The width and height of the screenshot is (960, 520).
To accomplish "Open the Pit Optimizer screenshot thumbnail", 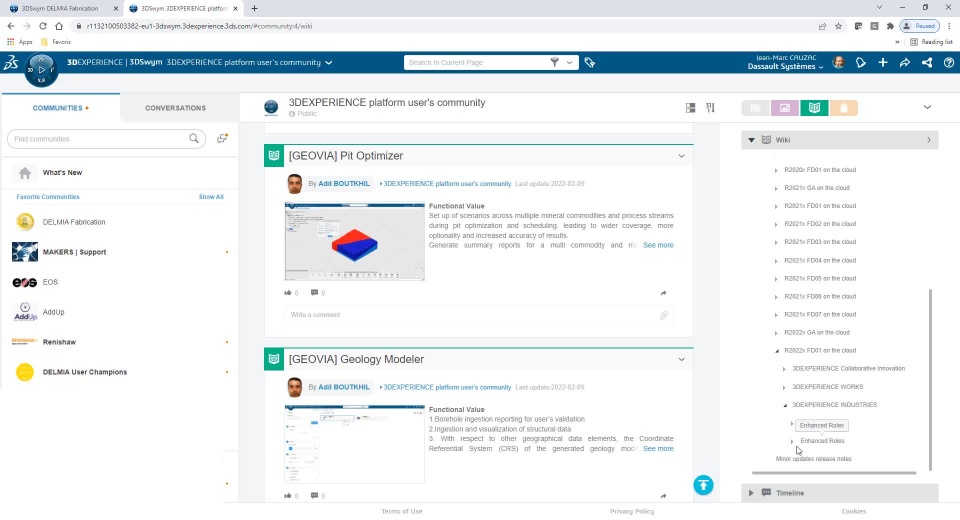I will tap(354, 241).
